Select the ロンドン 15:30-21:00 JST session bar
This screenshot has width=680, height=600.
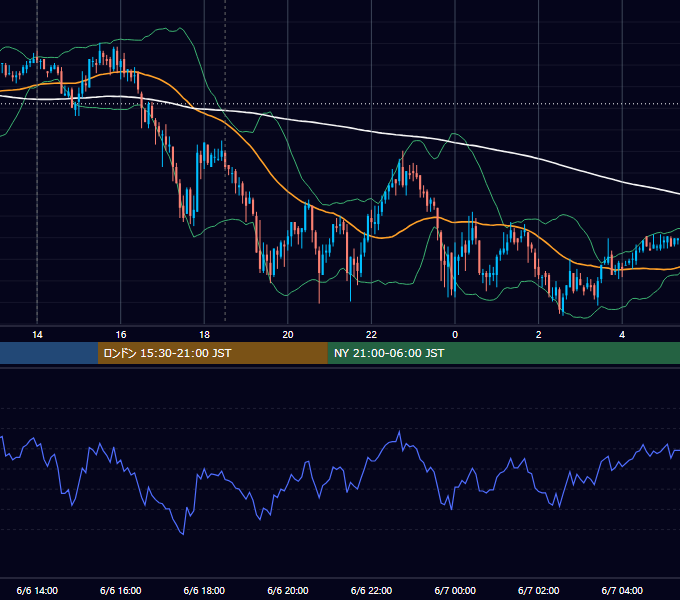pos(212,353)
